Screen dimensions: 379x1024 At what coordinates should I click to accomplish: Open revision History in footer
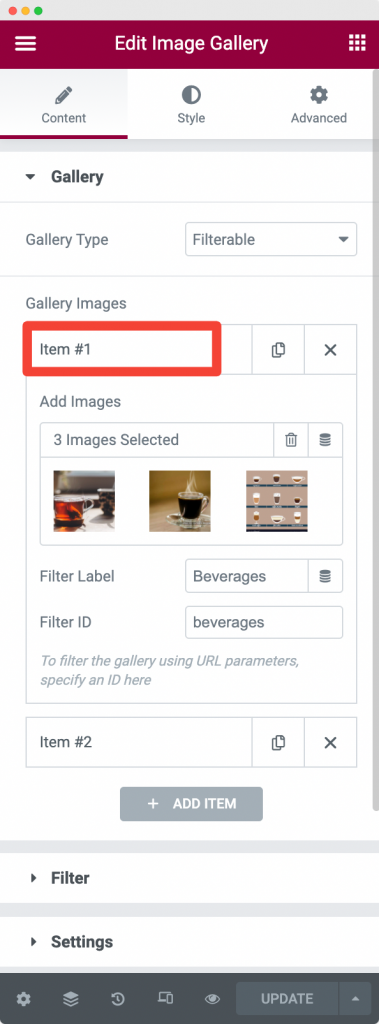(x=118, y=999)
